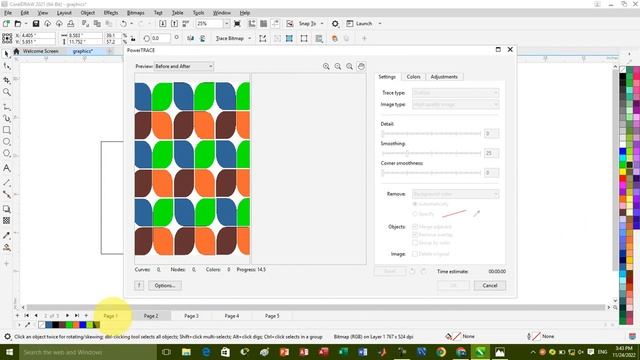
Task: Open the File menu
Action: [x=8, y=13]
